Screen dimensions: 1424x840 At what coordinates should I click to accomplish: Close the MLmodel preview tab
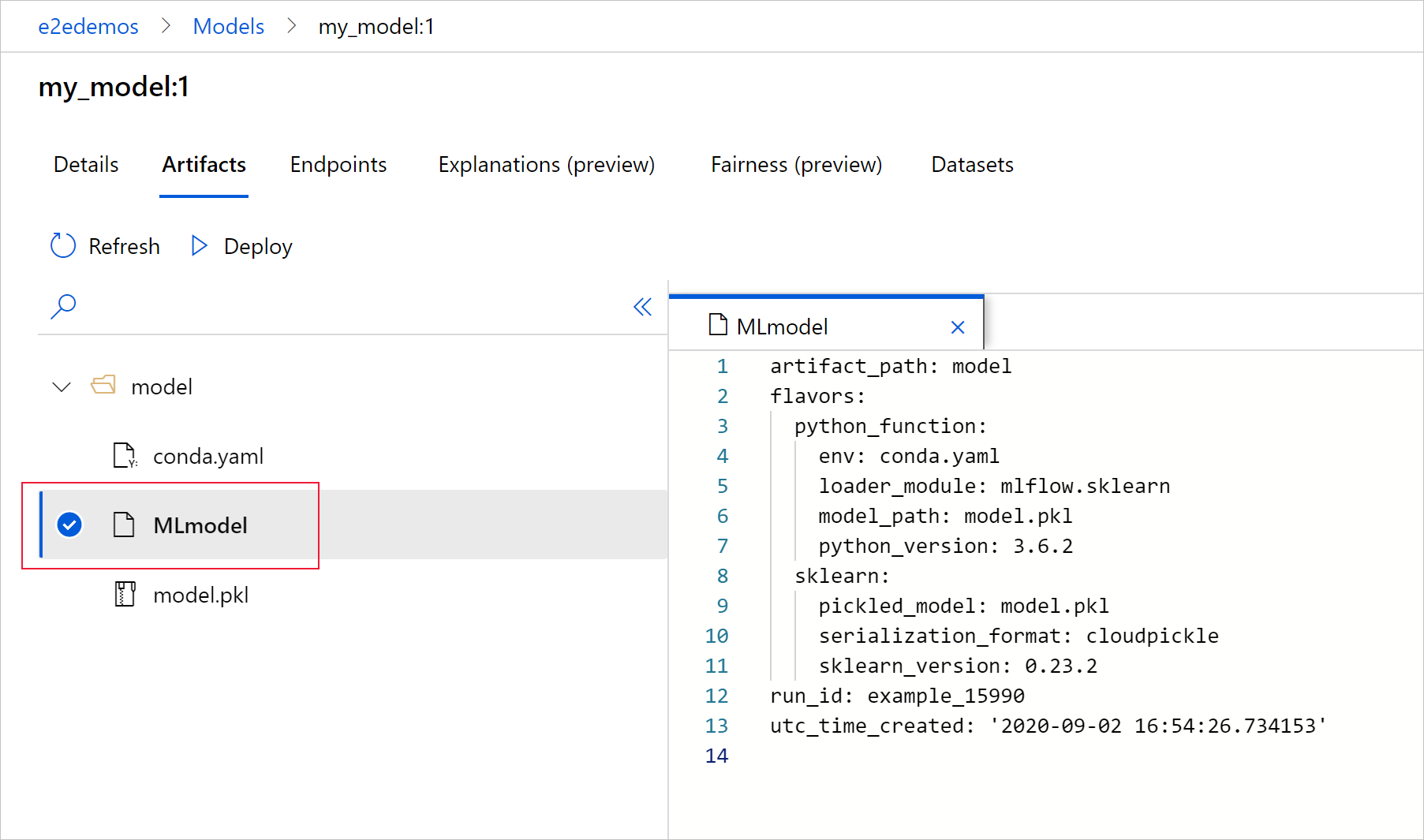958,327
